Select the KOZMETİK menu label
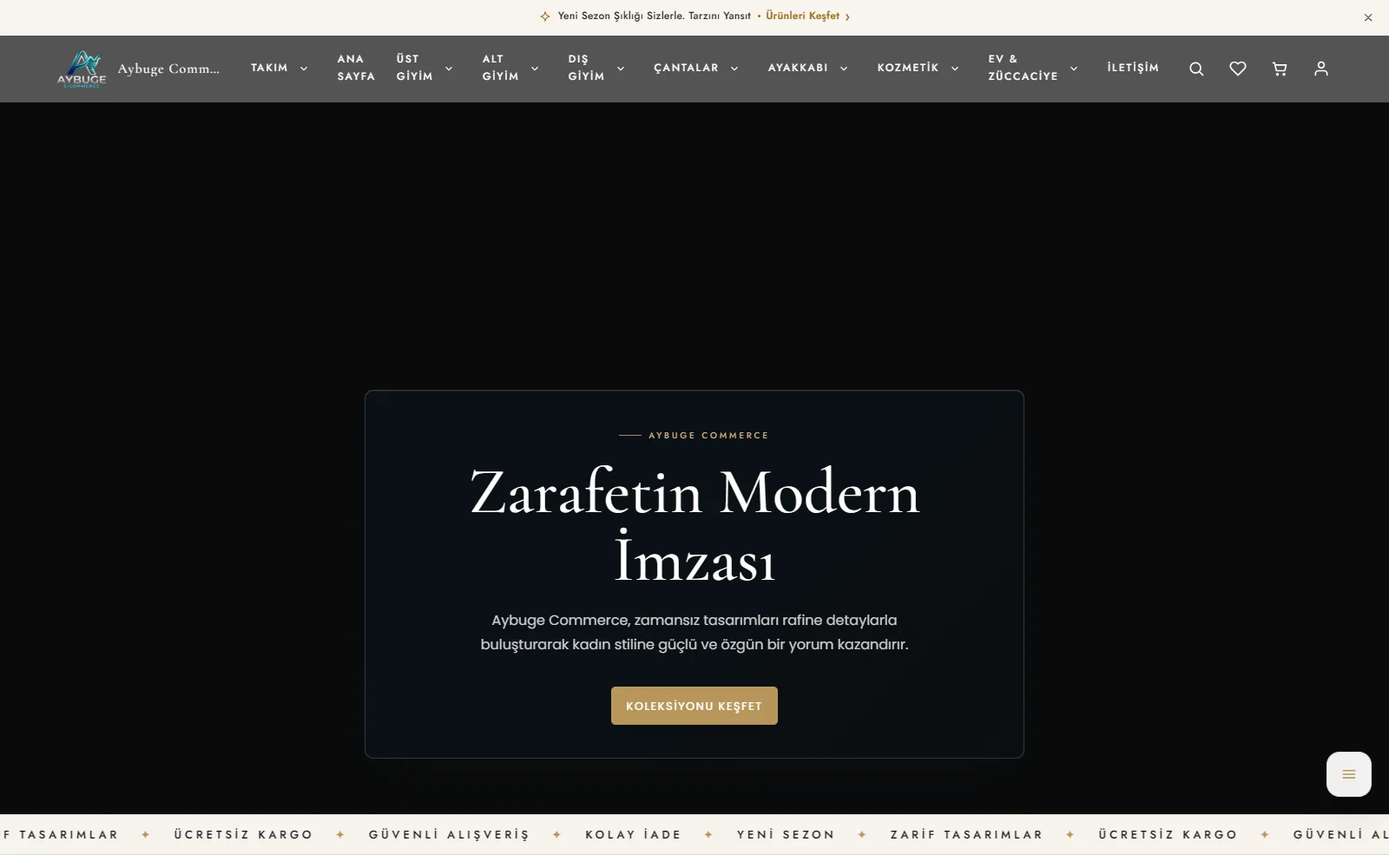1389x868 pixels. coord(908,68)
